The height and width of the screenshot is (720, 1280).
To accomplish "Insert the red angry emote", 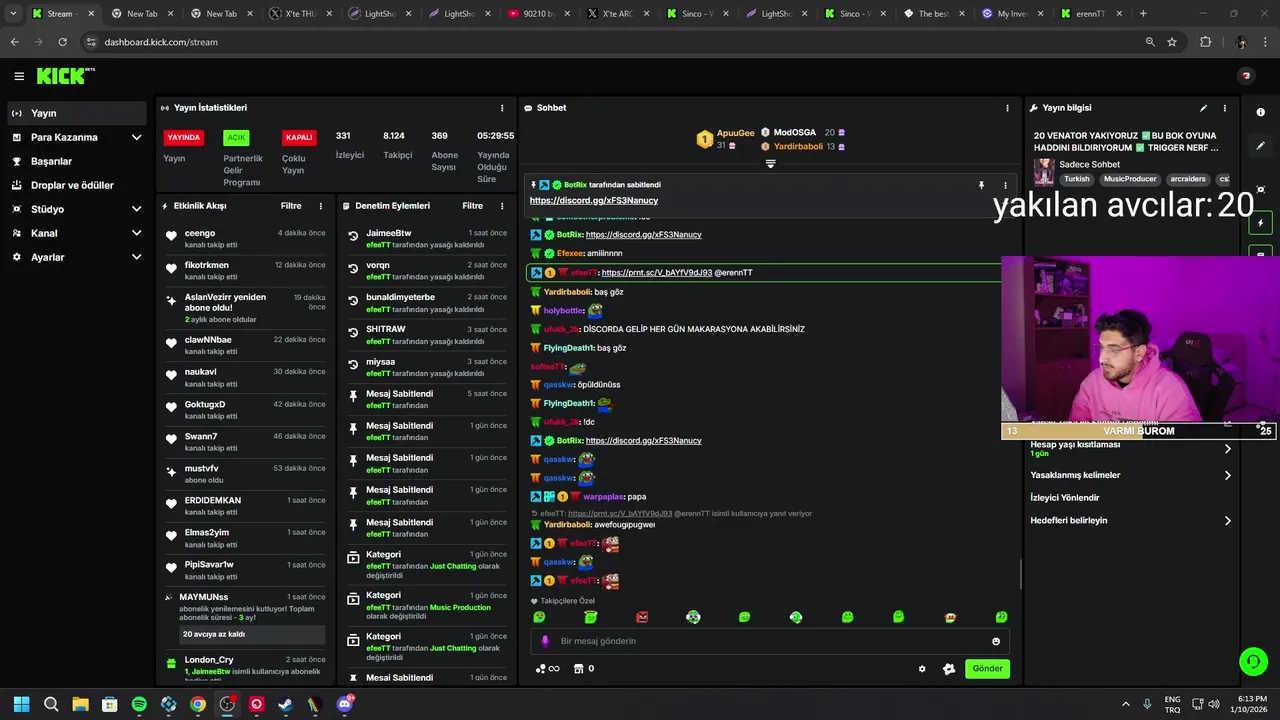I will (x=642, y=617).
